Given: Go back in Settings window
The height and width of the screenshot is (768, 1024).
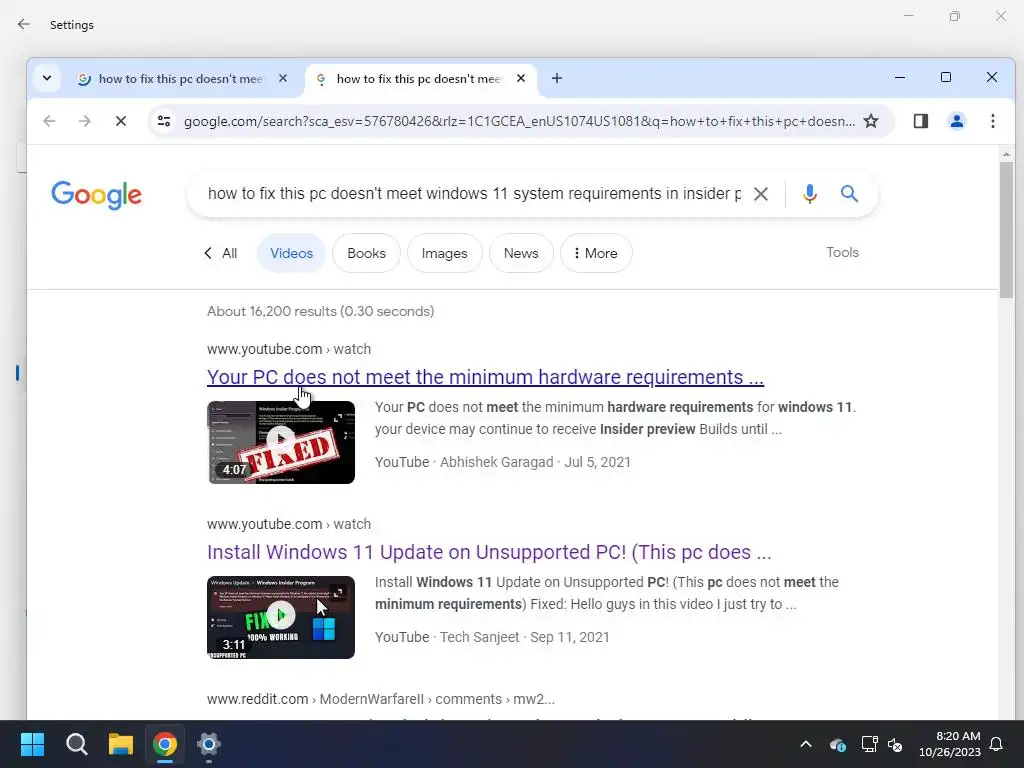Looking at the screenshot, I should click(x=24, y=24).
